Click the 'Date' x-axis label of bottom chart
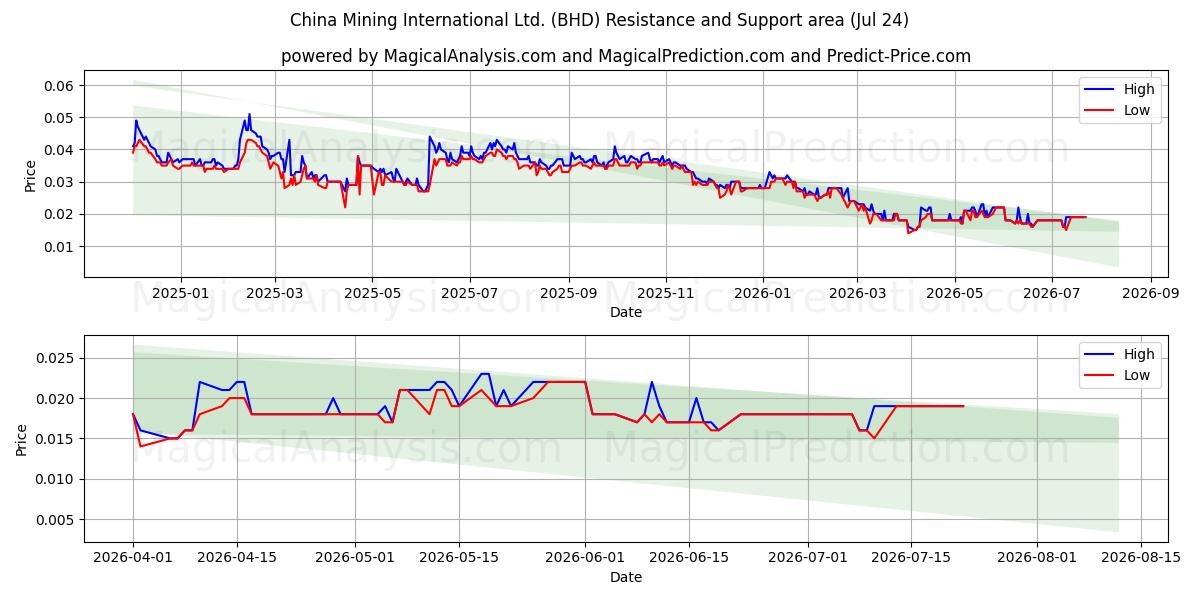This screenshot has height=600, width=1200. tap(626, 577)
